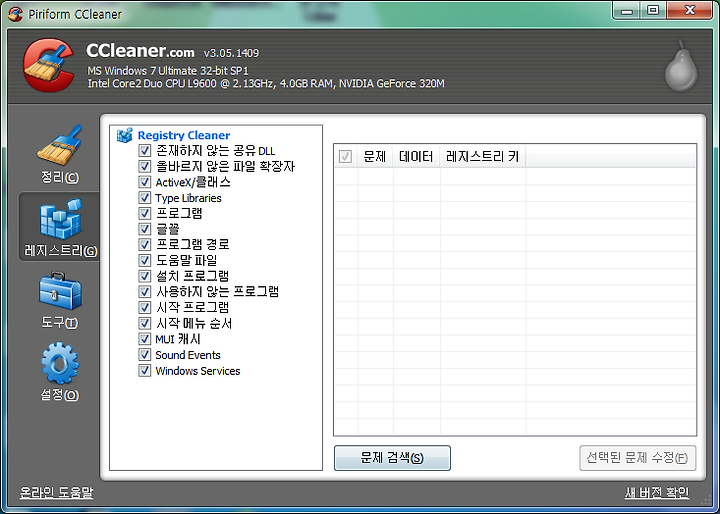This screenshot has width=720, height=514.
Task: Toggle the Type Libraries checkbox
Action: coord(145,198)
